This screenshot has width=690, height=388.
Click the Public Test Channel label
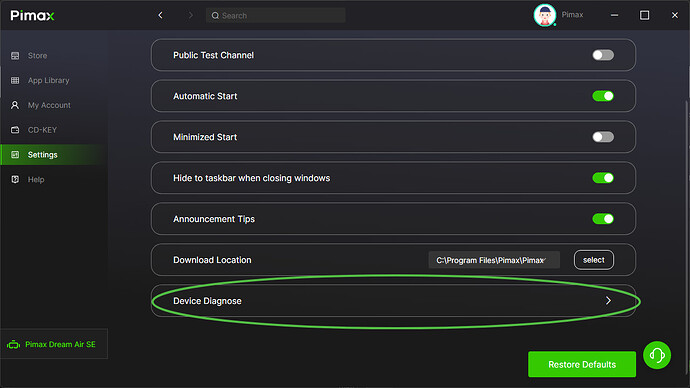click(213, 55)
